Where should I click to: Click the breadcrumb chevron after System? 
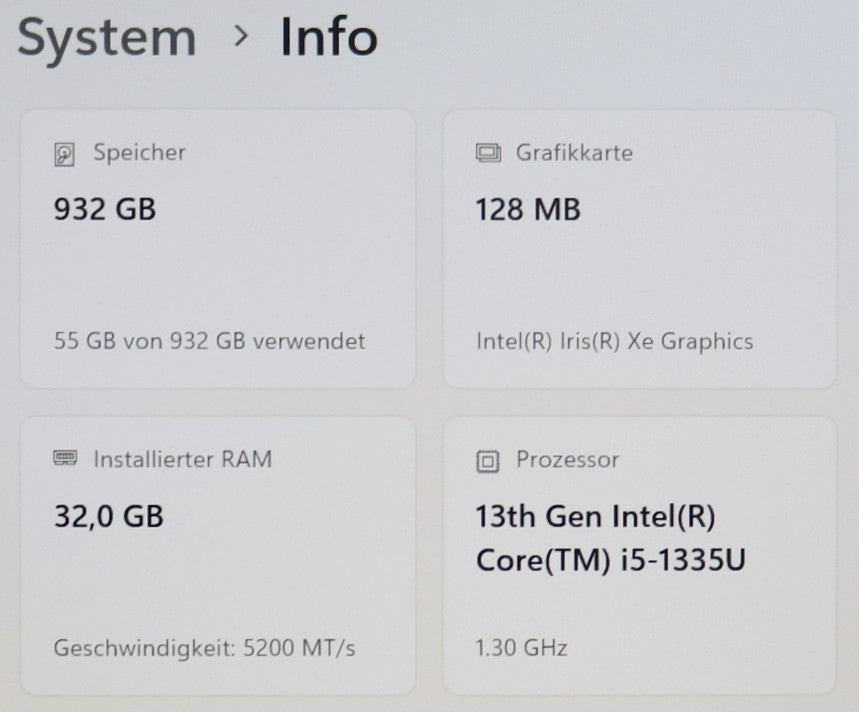click(x=239, y=36)
